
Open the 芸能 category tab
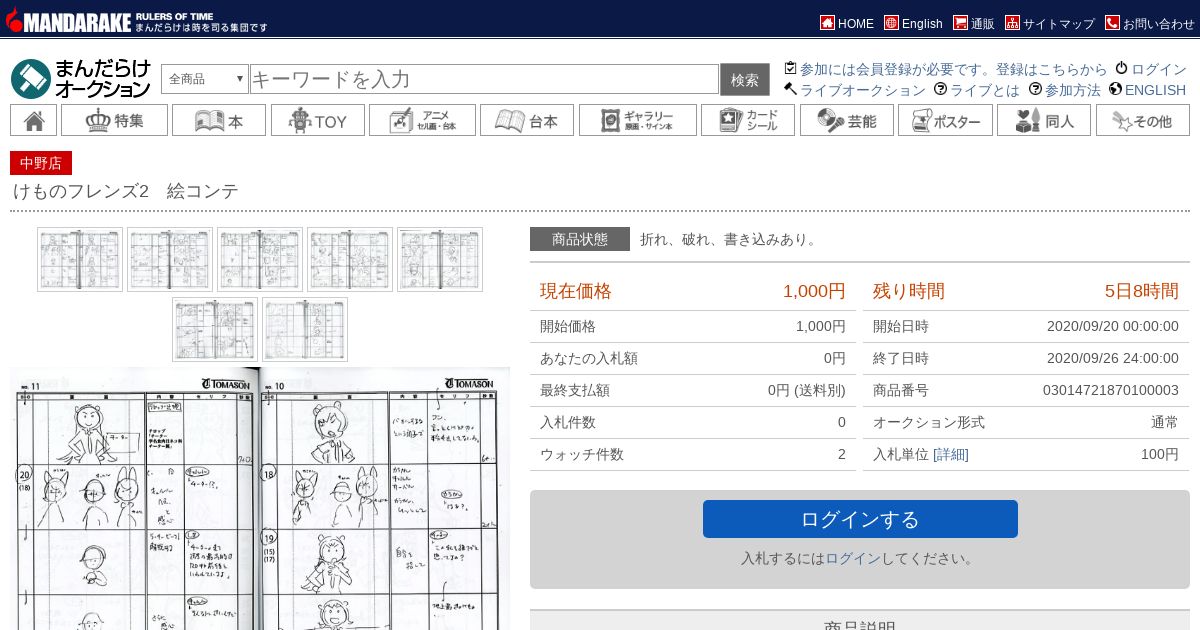point(847,120)
